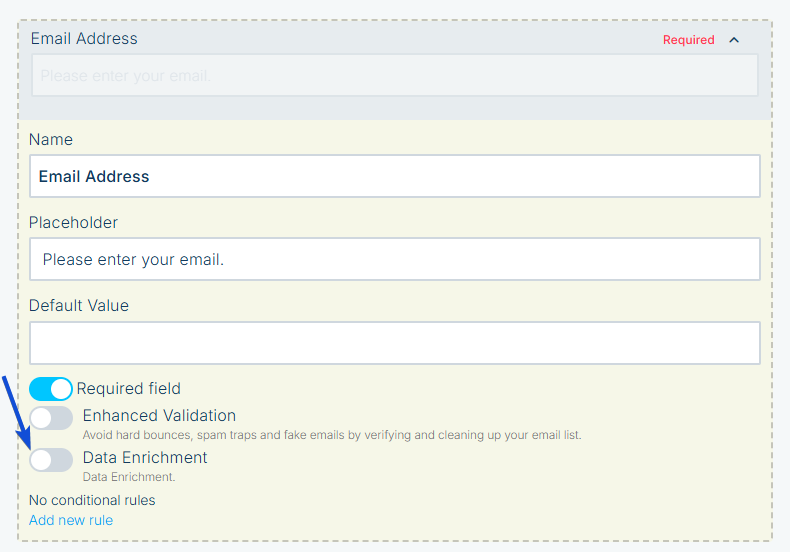Enable the Enhanced Validation toggle

click(51, 418)
